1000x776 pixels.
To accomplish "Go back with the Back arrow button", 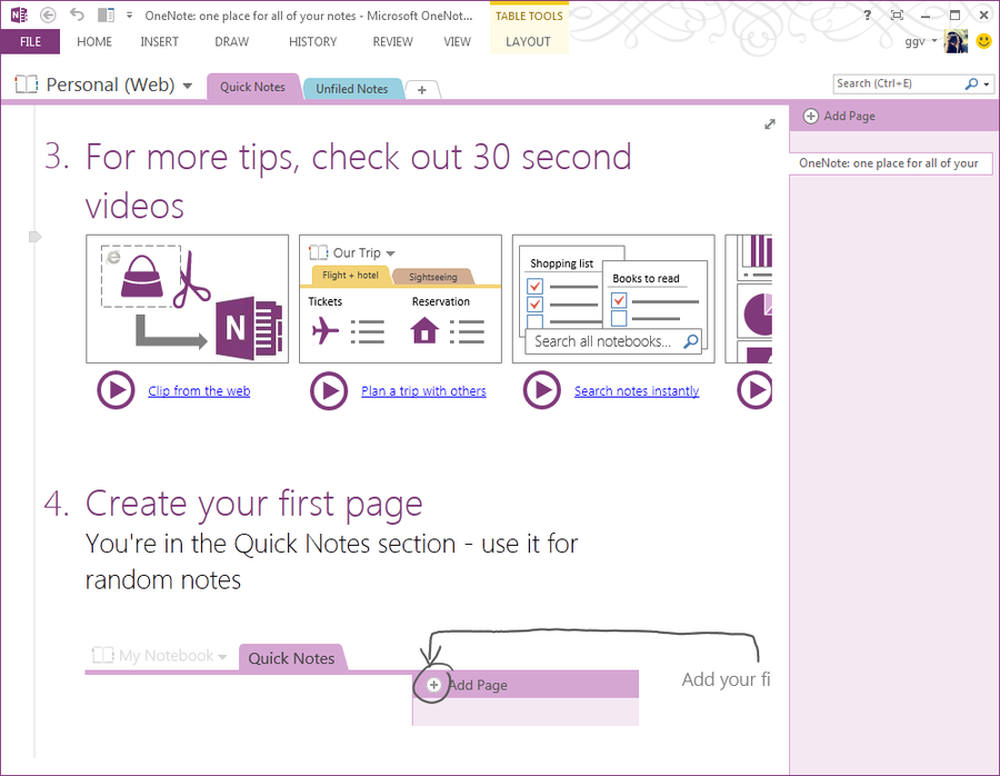I will (x=48, y=15).
